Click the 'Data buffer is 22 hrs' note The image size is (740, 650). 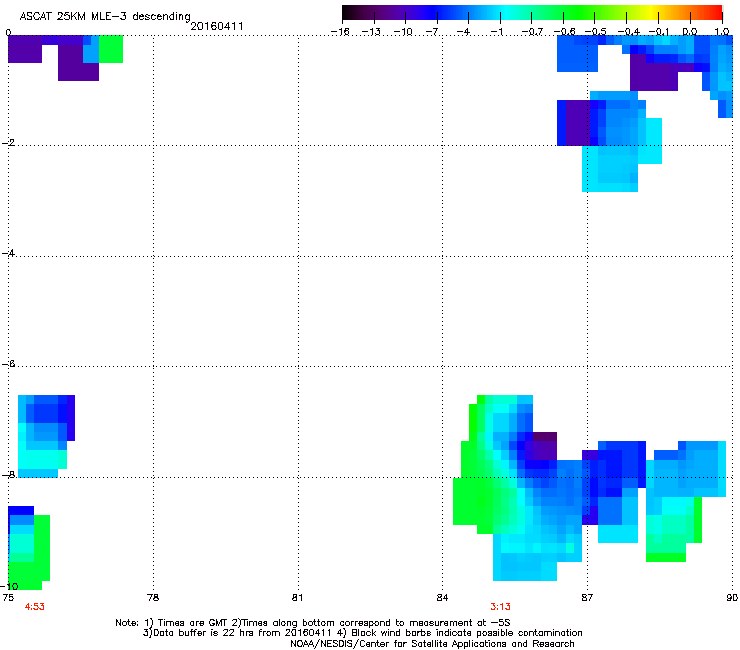tap(362, 633)
